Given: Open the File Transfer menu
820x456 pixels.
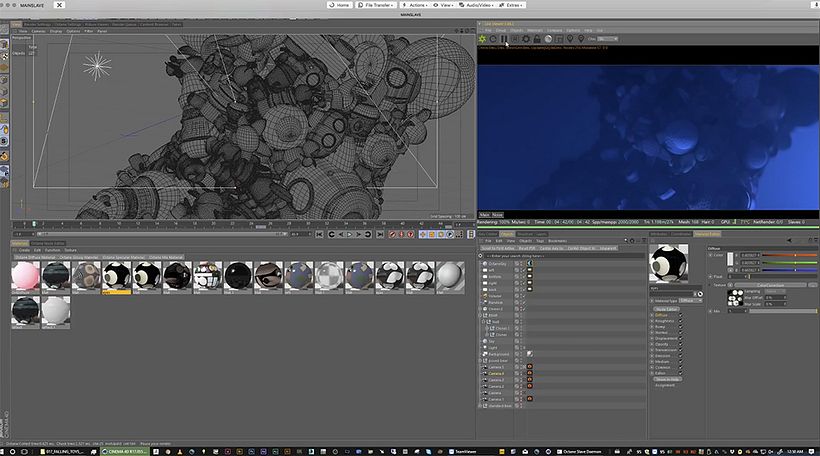Looking at the screenshot, I should [x=376, y=5].
